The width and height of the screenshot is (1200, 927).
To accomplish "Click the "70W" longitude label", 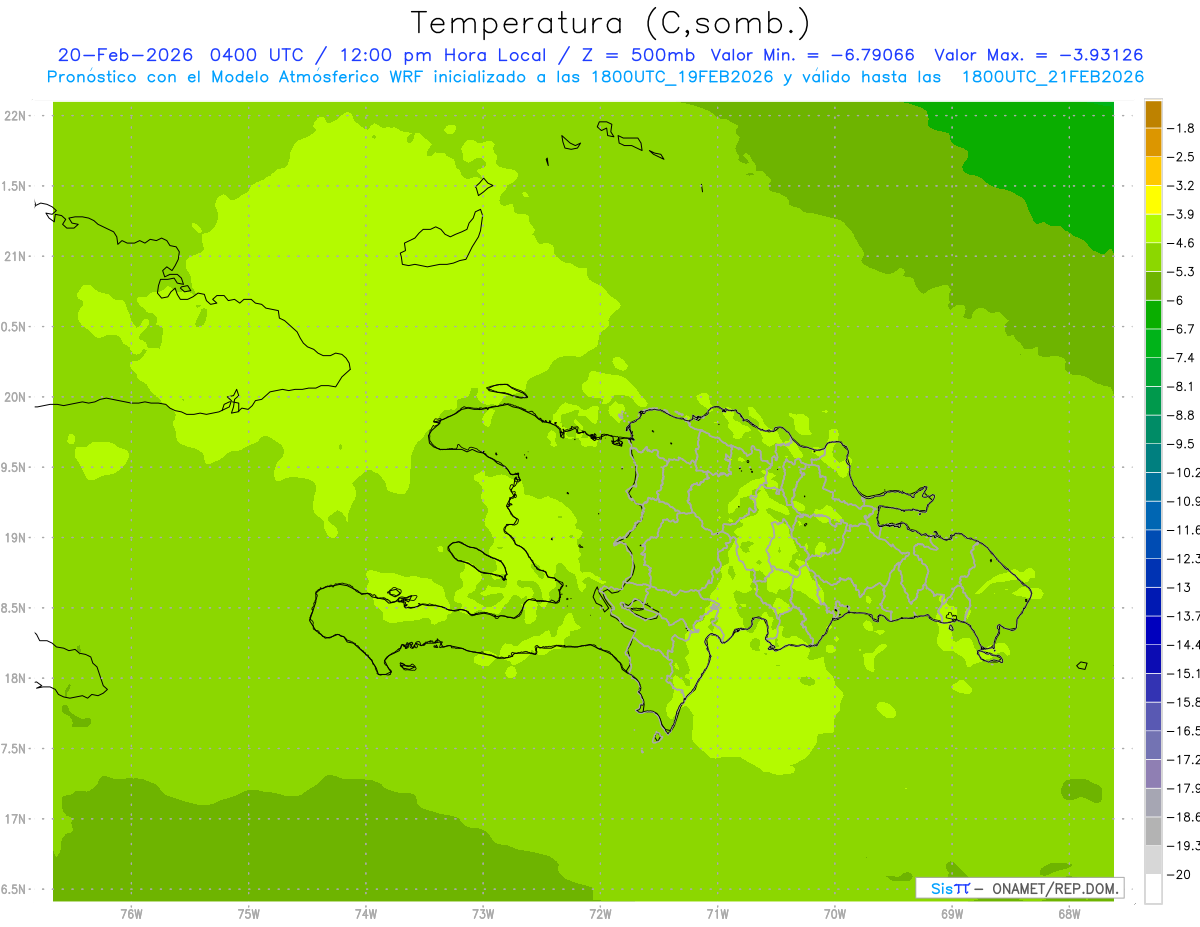I will point(835,913).
